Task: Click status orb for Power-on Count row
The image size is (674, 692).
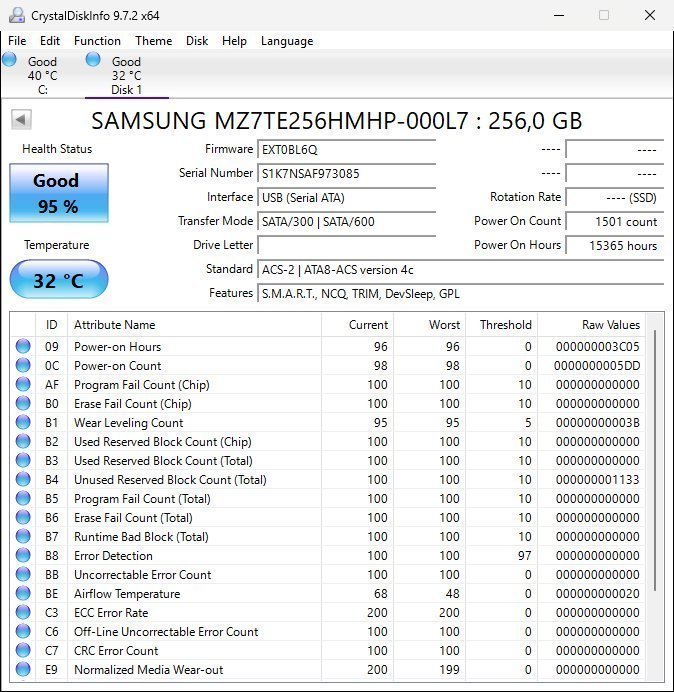Action: coord(23,365)
